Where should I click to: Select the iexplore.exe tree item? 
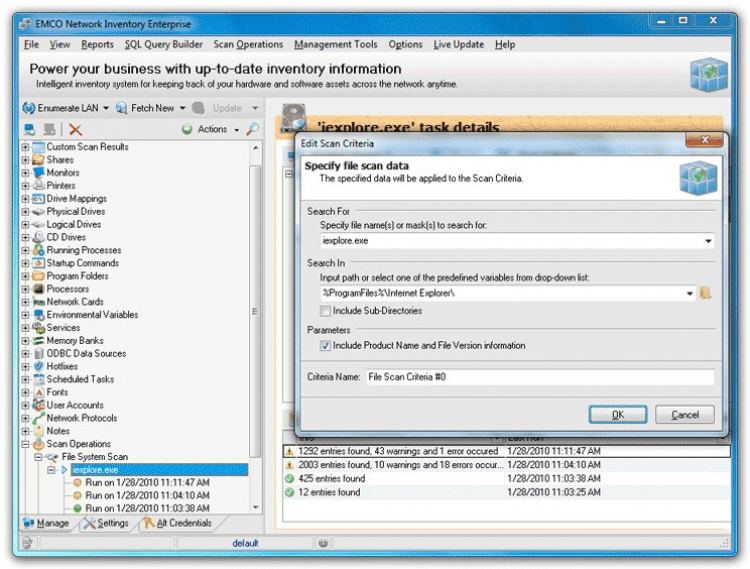(x=159, y=470)
